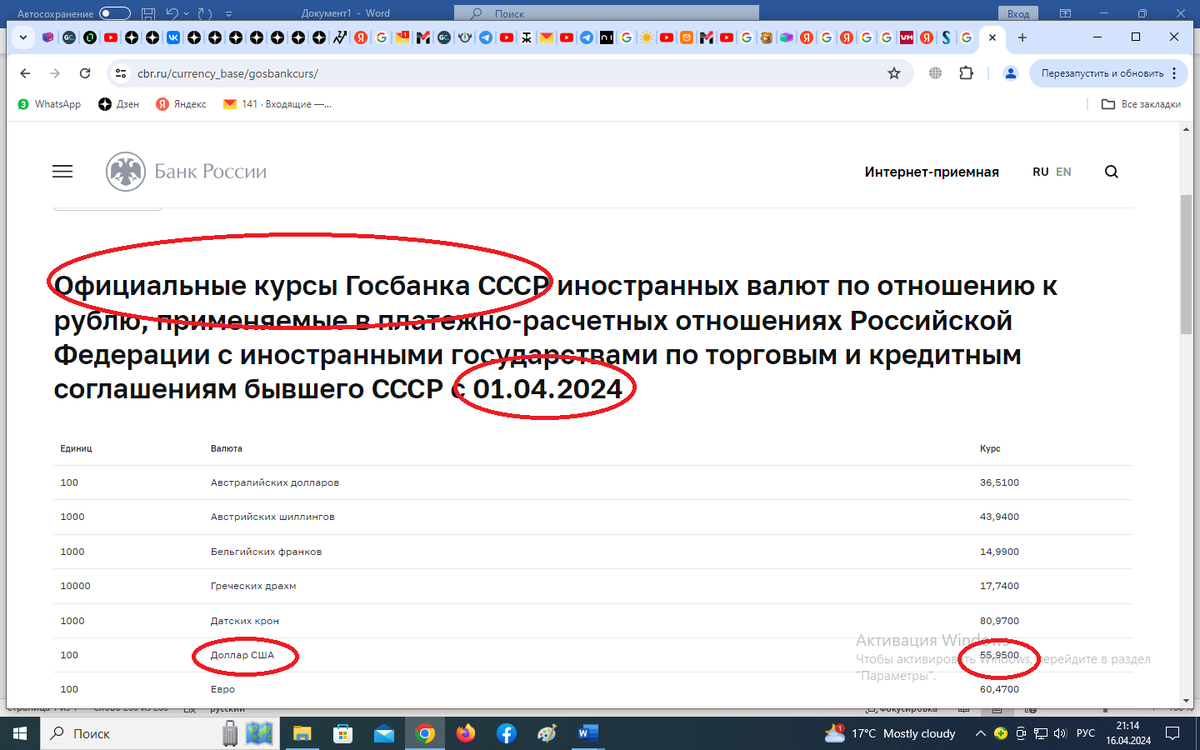This screenshot has height=750, width=1200.
Task: Open the Windows Start menu
Action: [18, 733]
